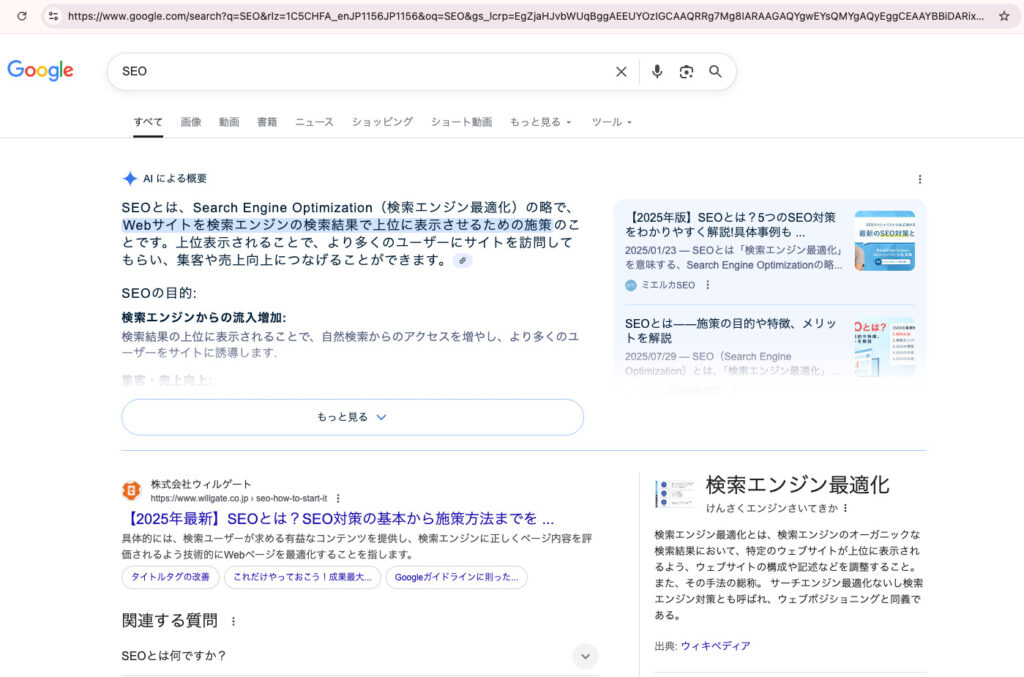Click the タイトルタグの改善 chip

pos(170,577)
